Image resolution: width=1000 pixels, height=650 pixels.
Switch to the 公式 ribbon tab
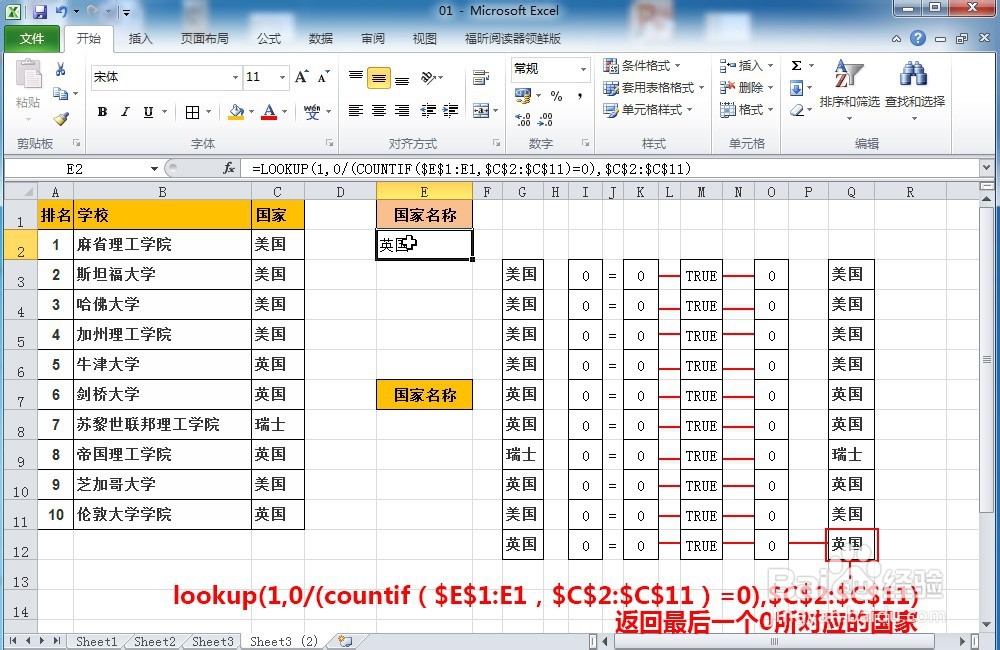[x=269, y=38]
